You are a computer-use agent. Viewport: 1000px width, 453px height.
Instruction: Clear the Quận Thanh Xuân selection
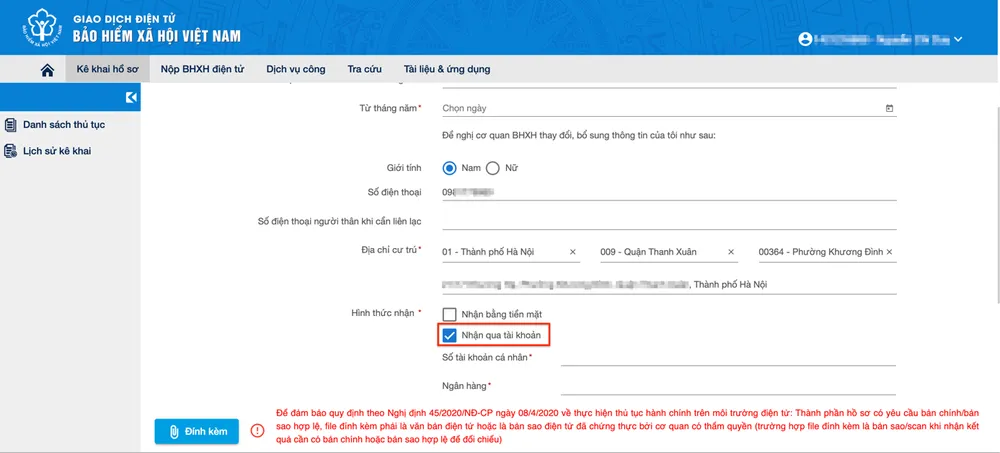point(731,252)
